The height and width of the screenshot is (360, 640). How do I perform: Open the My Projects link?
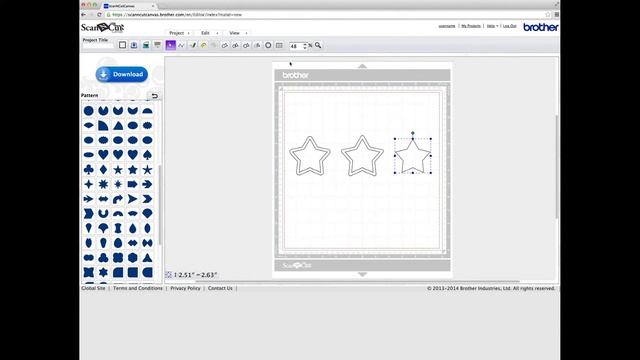[x=471, y=26]
